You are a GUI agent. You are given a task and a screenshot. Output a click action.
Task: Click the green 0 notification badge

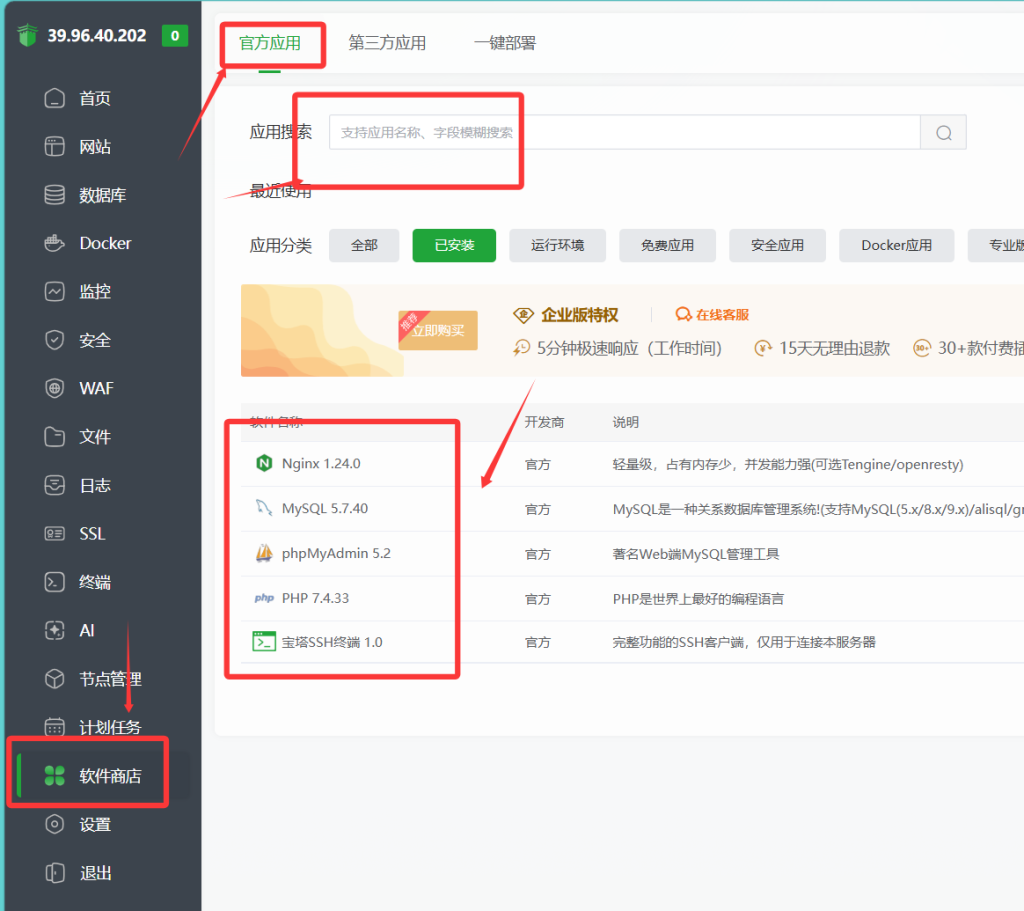[175, 35]
